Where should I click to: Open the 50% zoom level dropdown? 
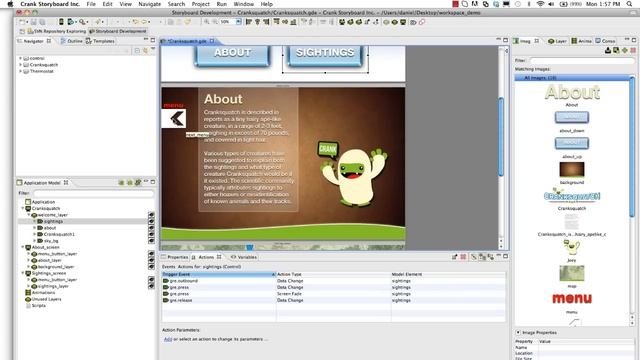pyautogui.click(x=238, y=22)
